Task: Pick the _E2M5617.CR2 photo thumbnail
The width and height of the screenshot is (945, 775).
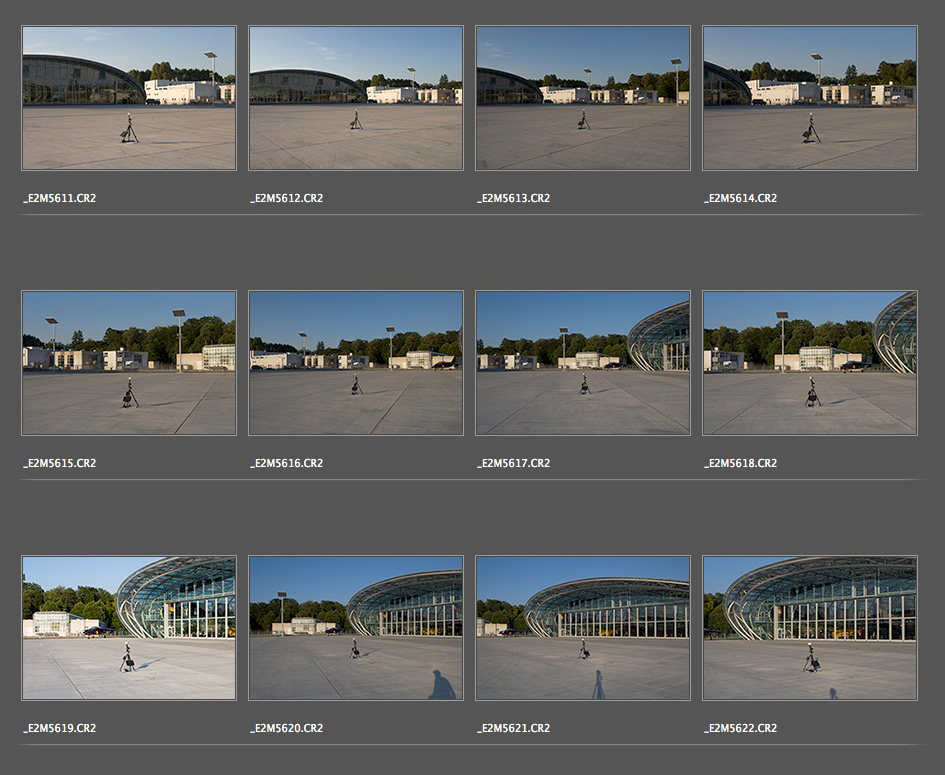Action: coord(583,363)
